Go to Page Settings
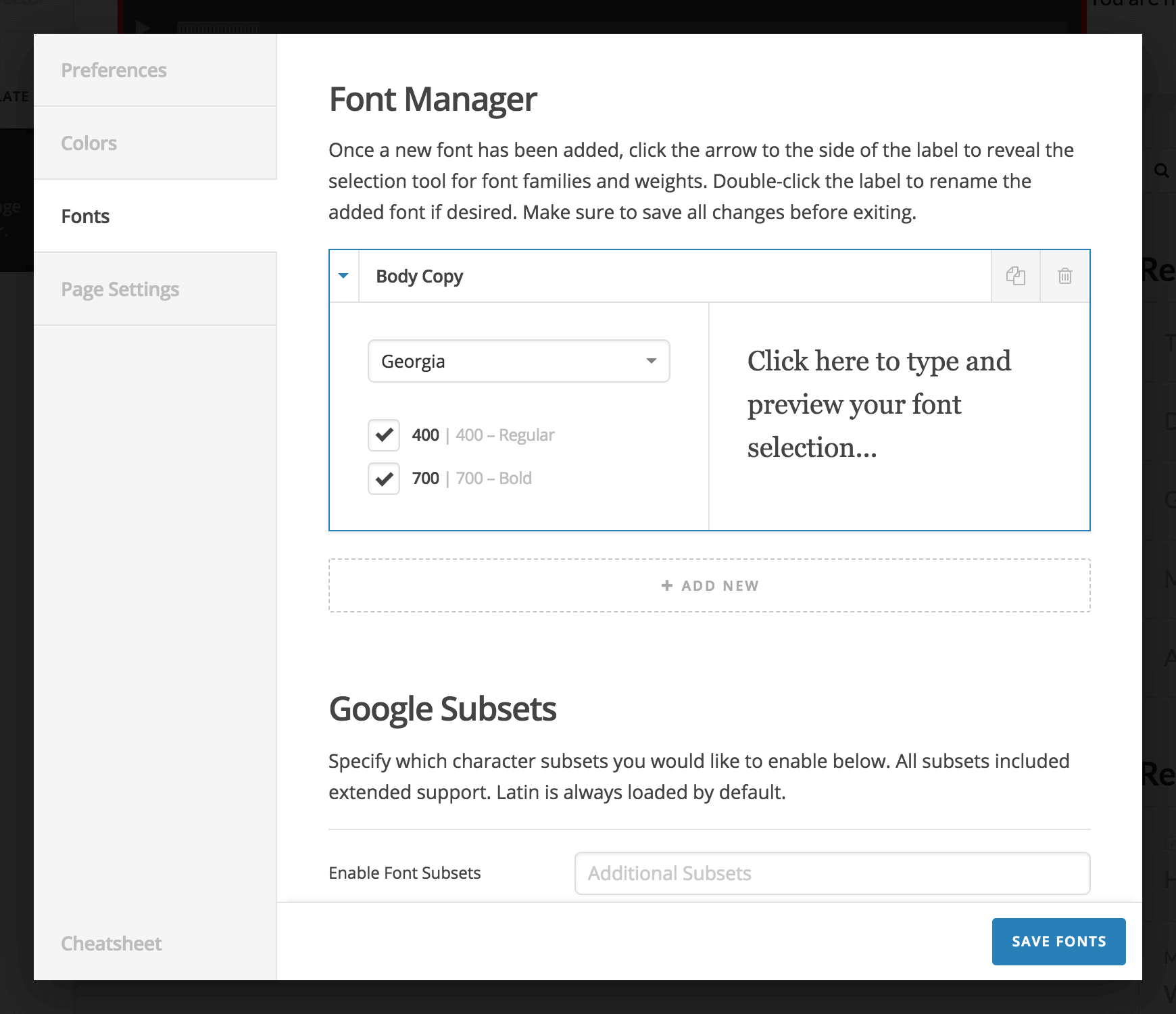Screen dimensions: 1176x1014 [120, 289]
